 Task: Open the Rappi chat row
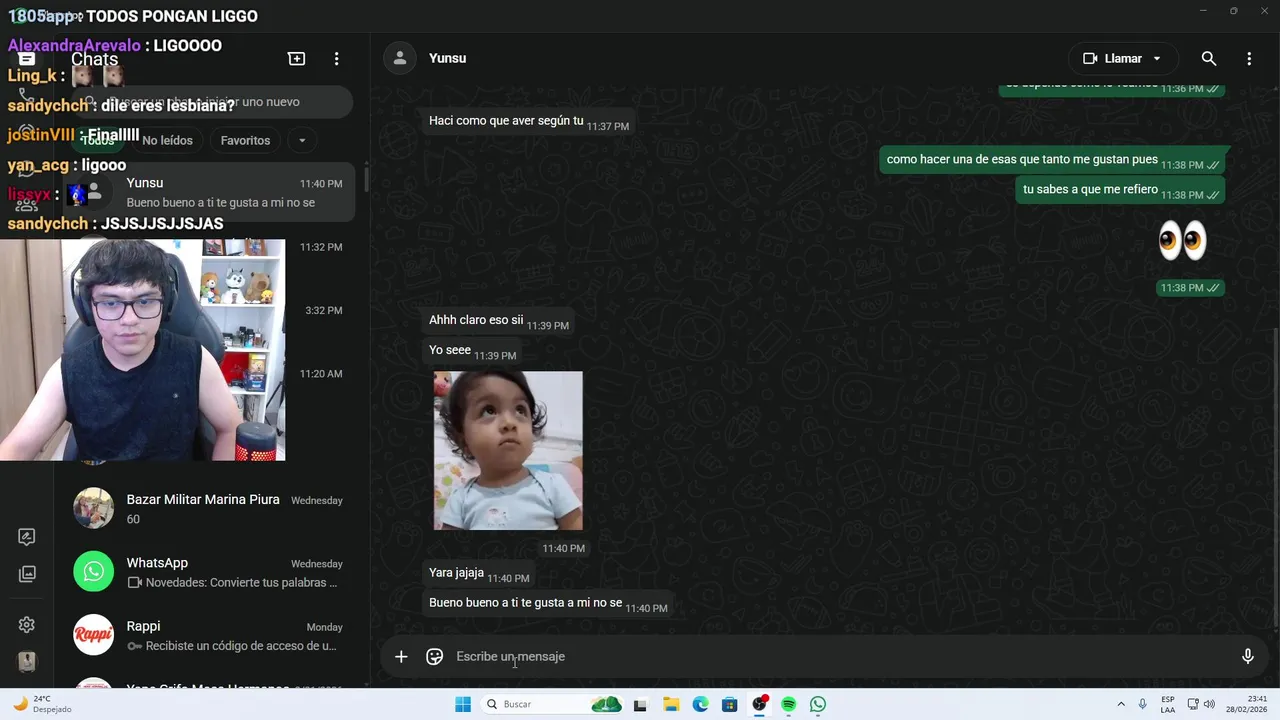pos(212,635)
